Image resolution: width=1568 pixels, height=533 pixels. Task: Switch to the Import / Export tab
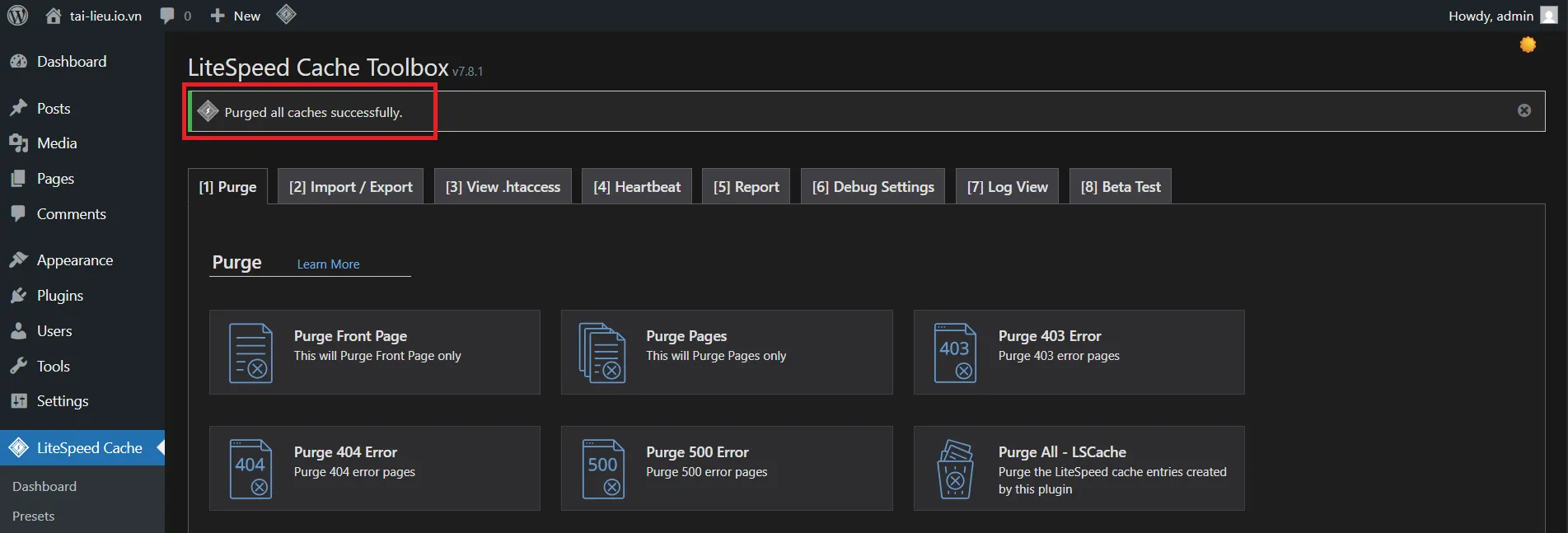[350, 187]
